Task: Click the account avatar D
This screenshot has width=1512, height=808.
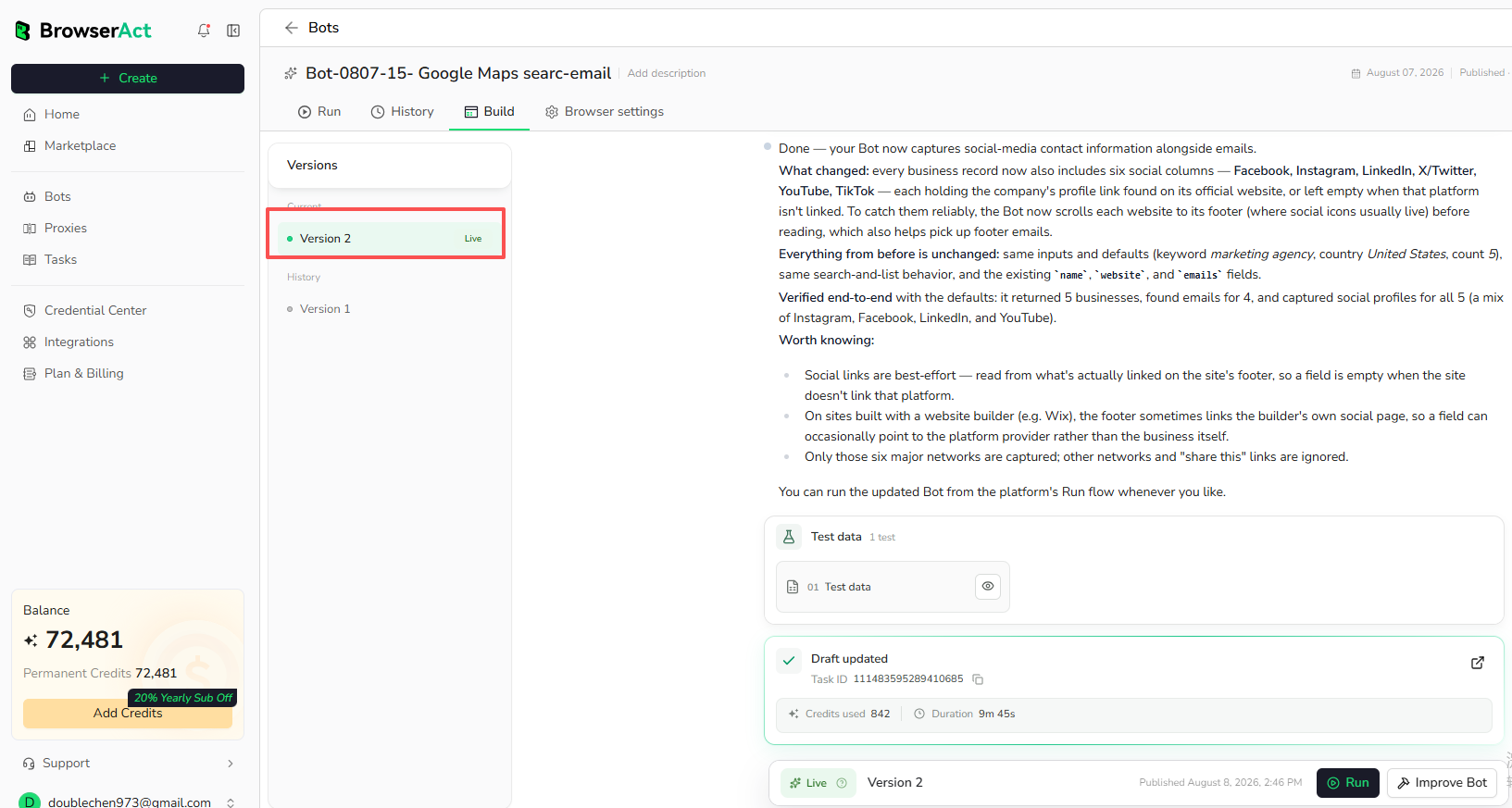Action: click(x=30, y=801)
